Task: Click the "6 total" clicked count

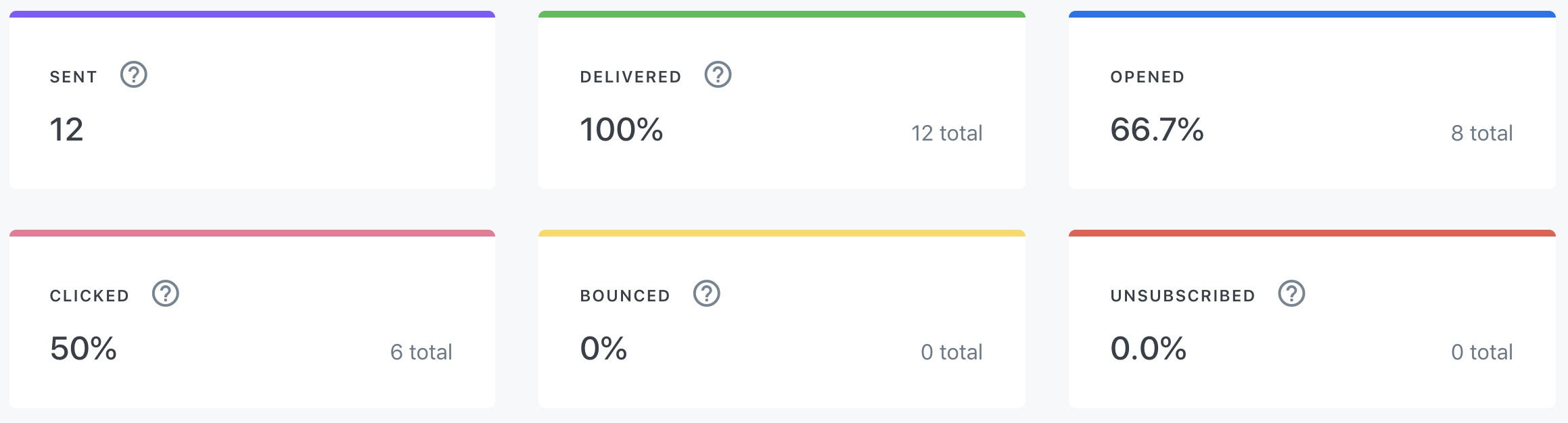Action: 421,352
